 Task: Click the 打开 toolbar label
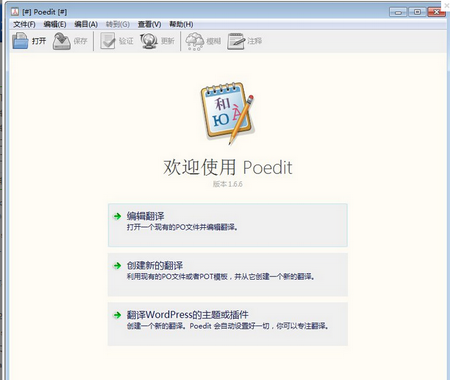click(39, 41)
